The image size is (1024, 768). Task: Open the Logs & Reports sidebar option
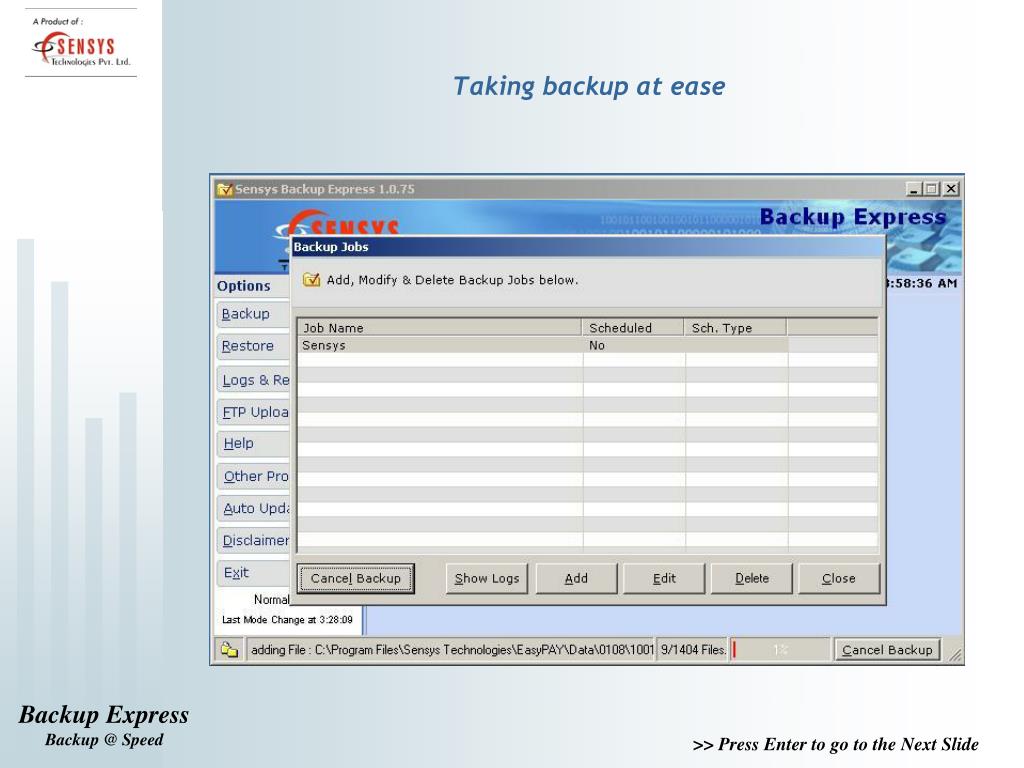tap(253, 380)
